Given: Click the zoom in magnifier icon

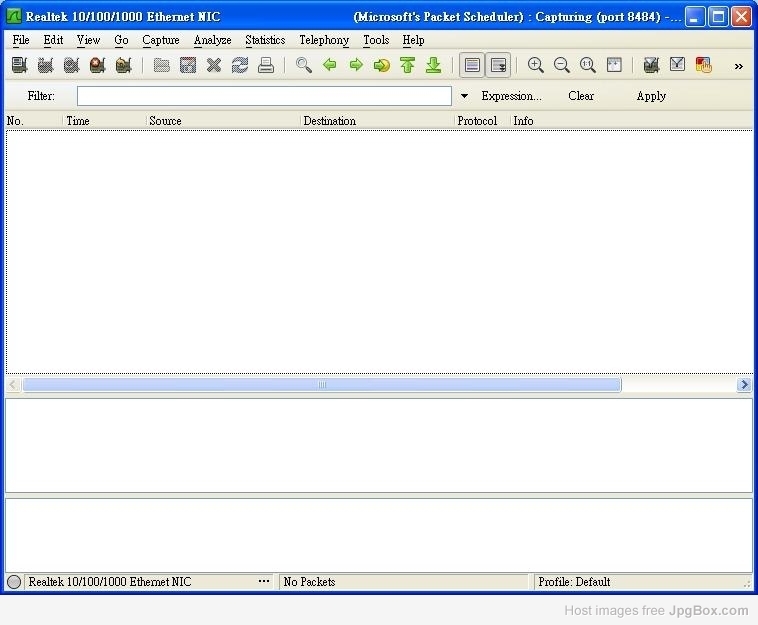Looking at the screenshot, I should pos(536,65).
